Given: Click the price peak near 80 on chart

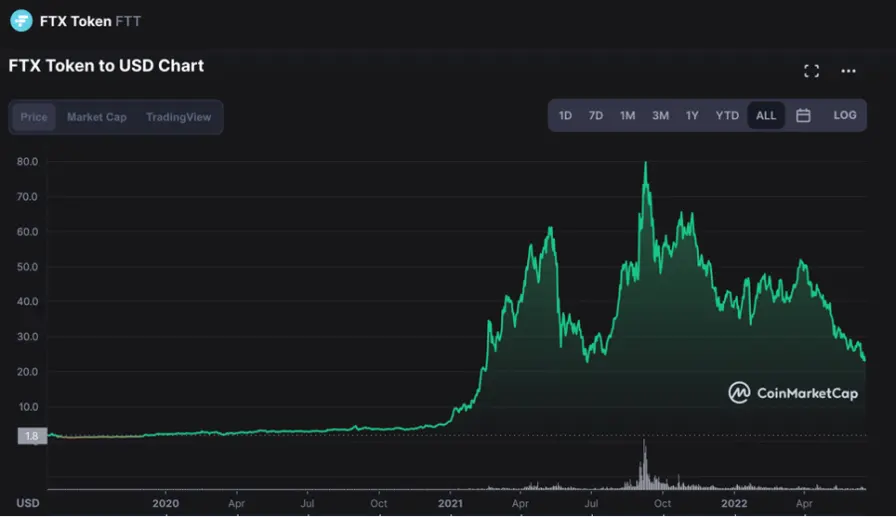Looking at the screenshot, I should (x=646, y=163).
